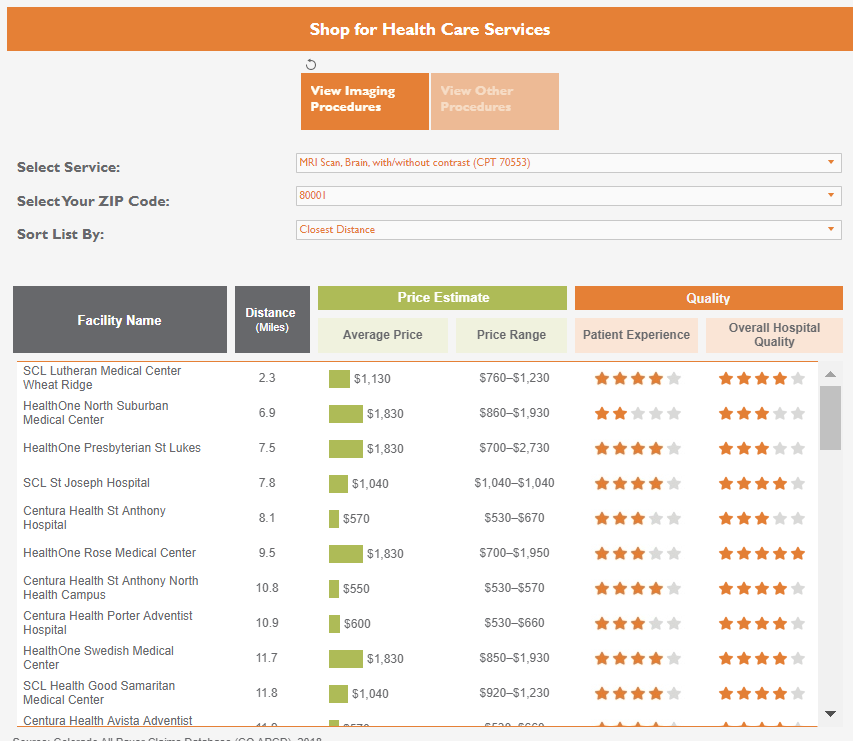Click the reset/undo arrow icon above tabs
The height and width of the screenshot is (741, 853).
coord(311,64)
